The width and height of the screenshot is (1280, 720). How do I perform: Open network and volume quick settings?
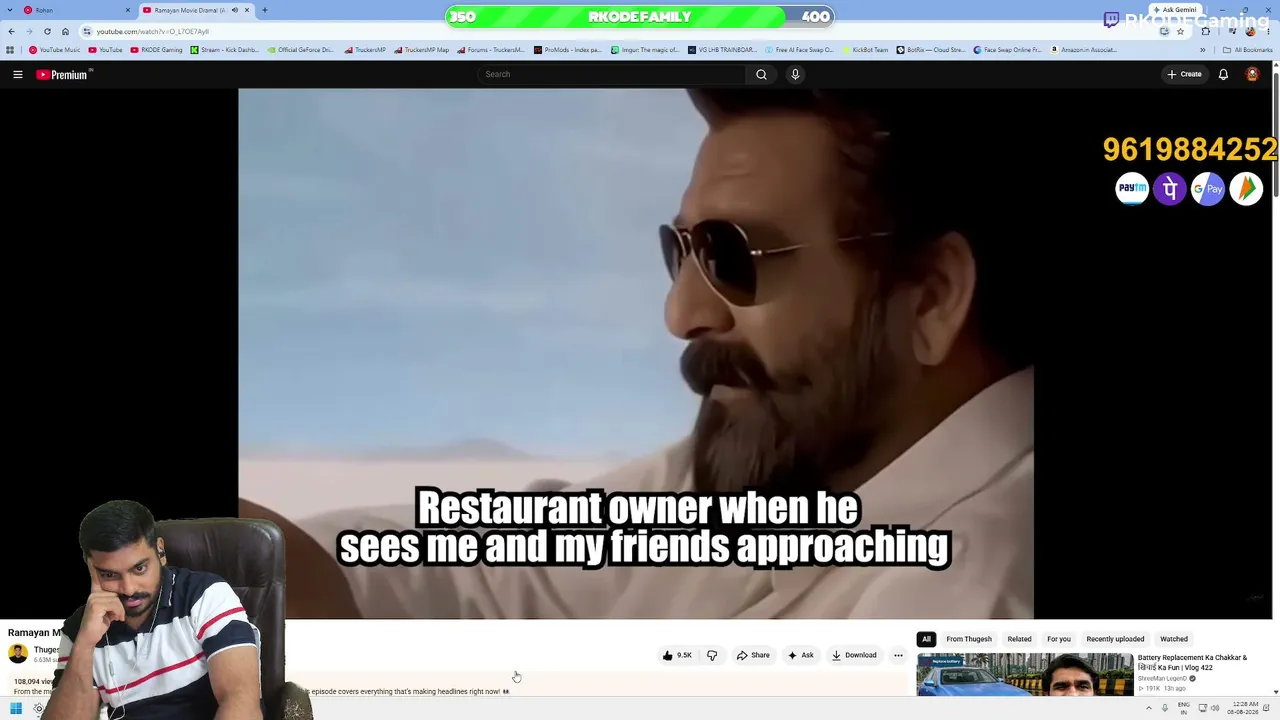(x=1207, y=709)
